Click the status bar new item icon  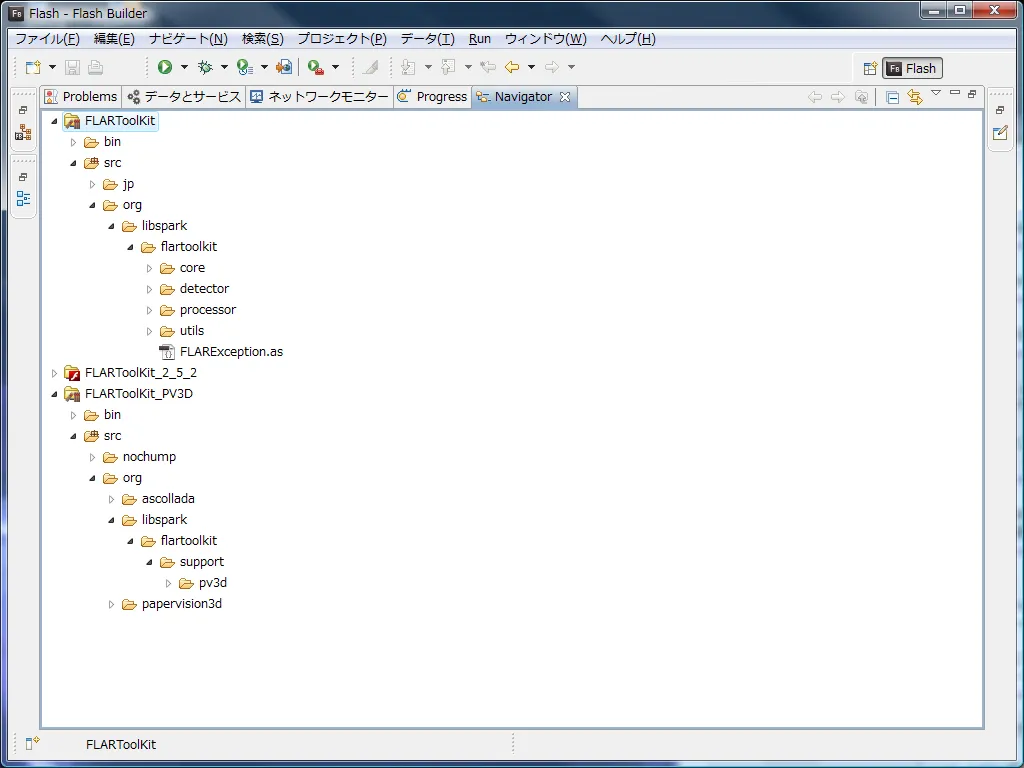pyautogui.click(x=32, y=743)
